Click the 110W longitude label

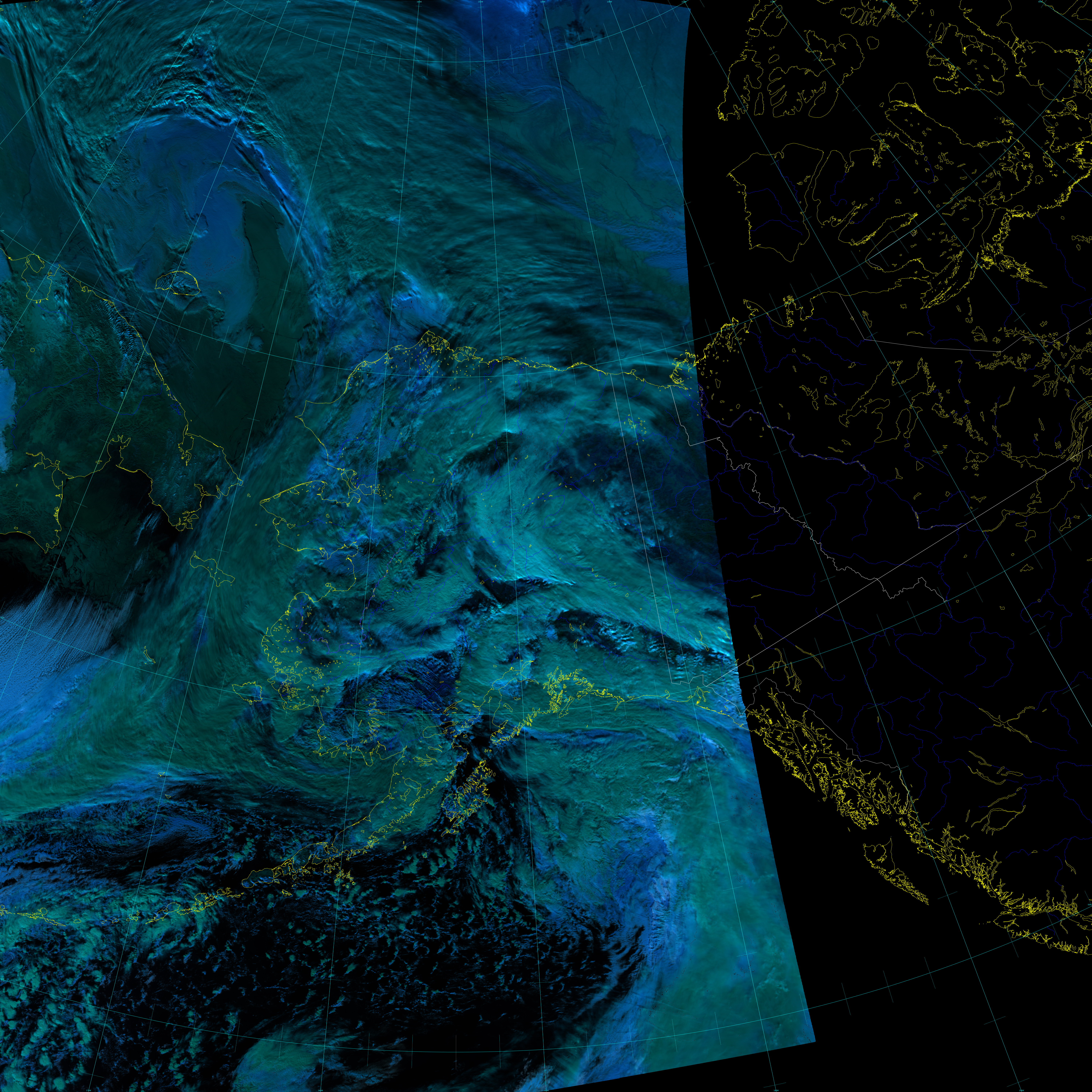[773, 2]
